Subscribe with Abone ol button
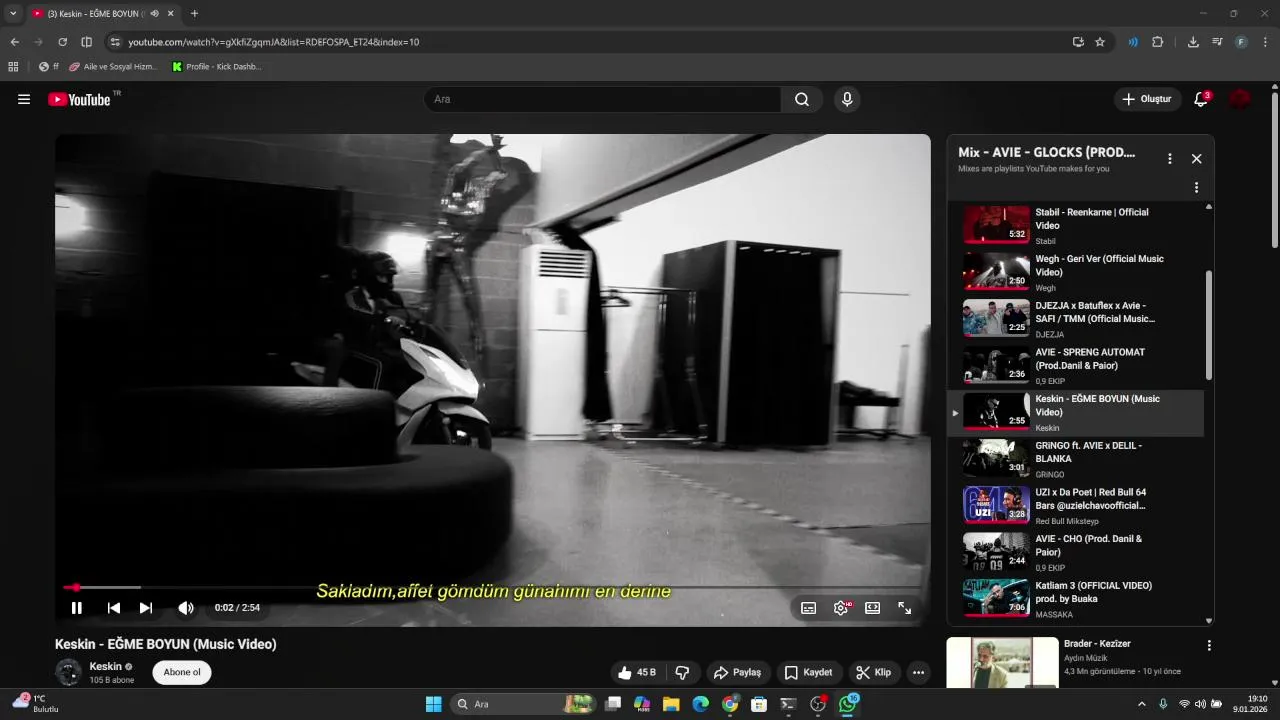1280x720 pixels. (182, 672)
